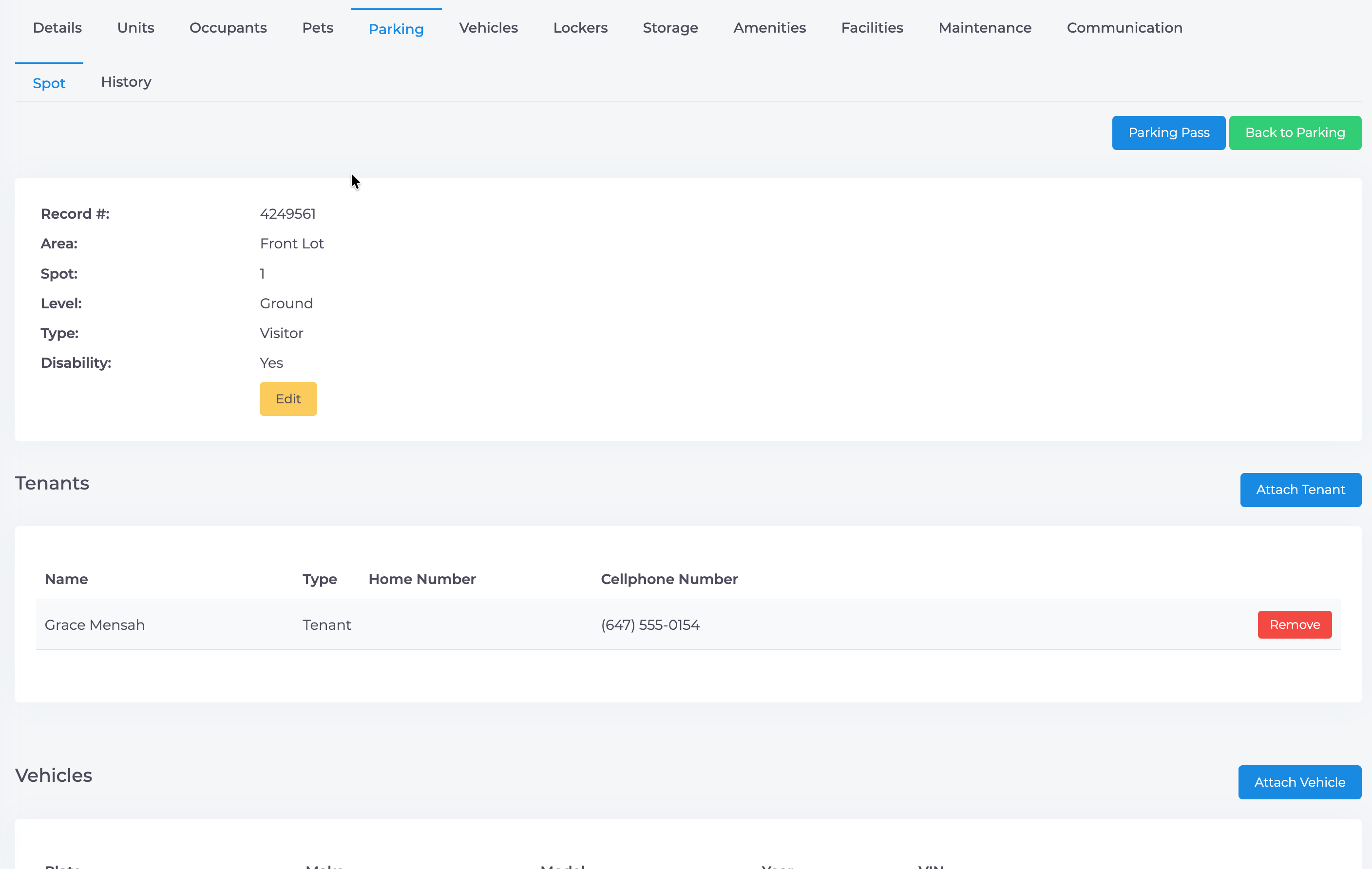Click the Disability value Yes
This screenshot has height=869, width=1372.
[271, 363]
